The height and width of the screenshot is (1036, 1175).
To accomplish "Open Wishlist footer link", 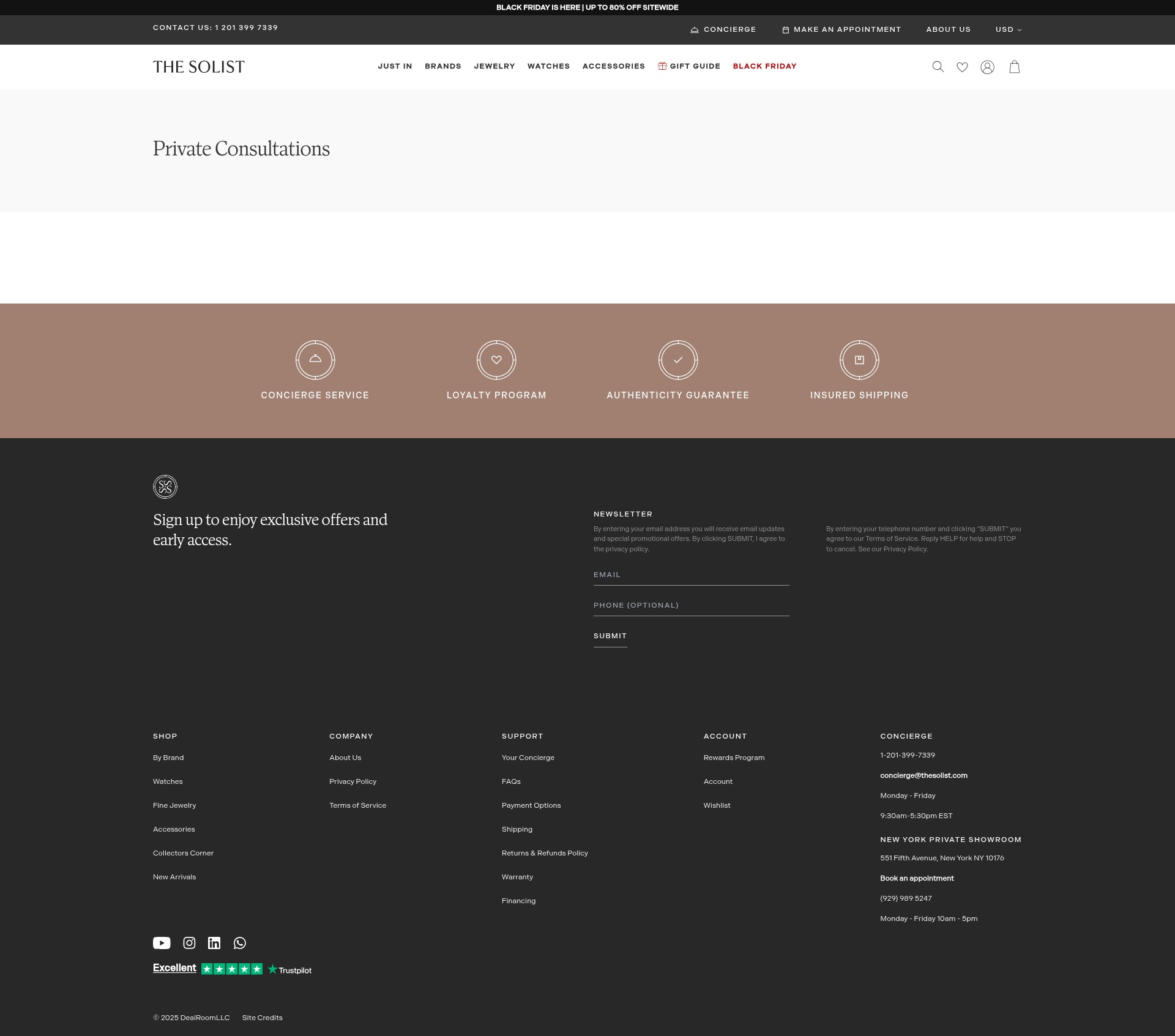I will (x=717, y=805).
